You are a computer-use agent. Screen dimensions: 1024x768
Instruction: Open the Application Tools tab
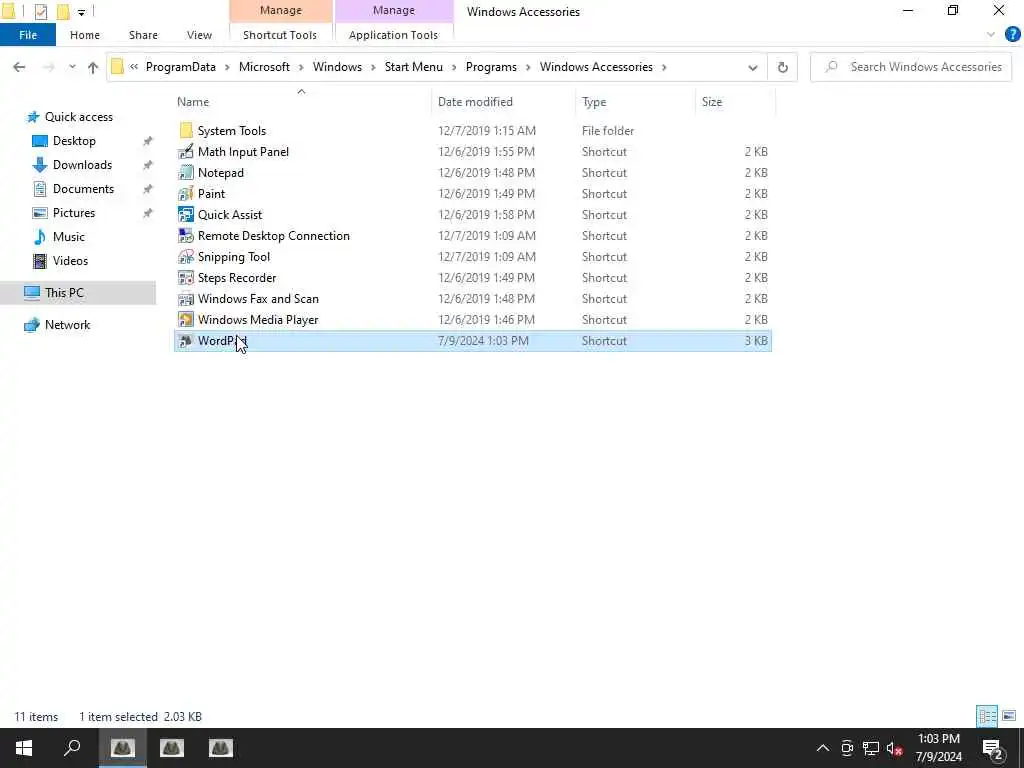(x=393, y=35)
